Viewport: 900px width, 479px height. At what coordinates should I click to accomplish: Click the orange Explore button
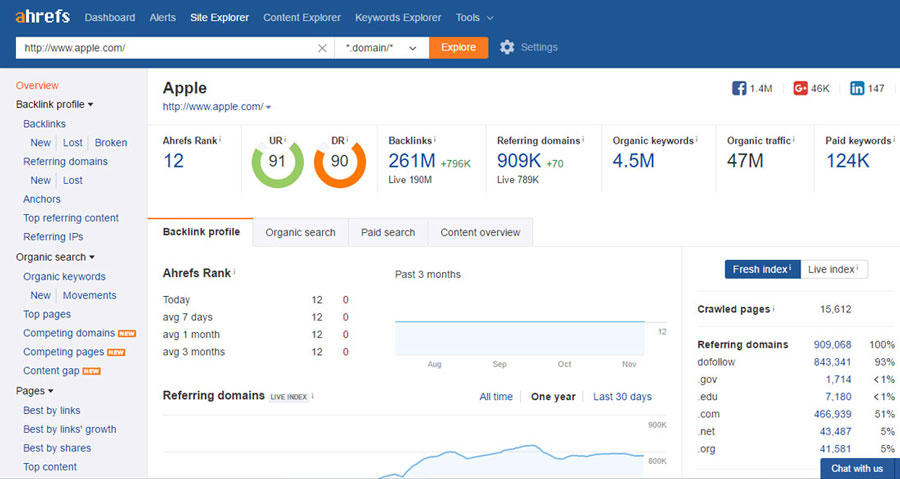click(x=459, y=48)
